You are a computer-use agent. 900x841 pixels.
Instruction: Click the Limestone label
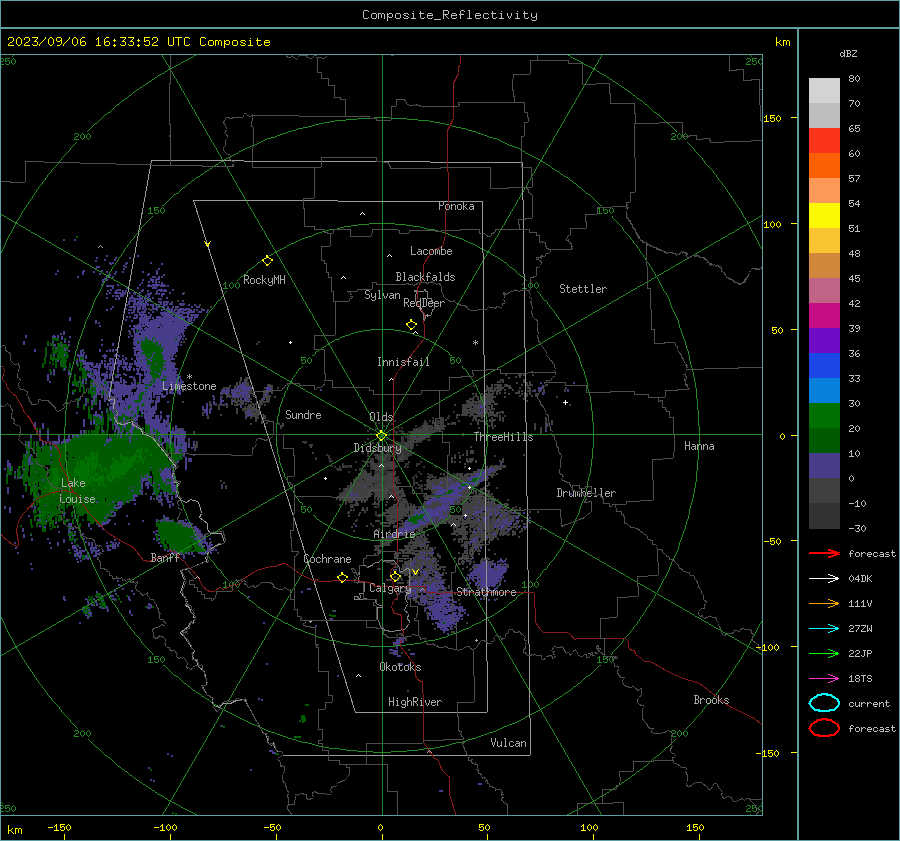point(189,386)
